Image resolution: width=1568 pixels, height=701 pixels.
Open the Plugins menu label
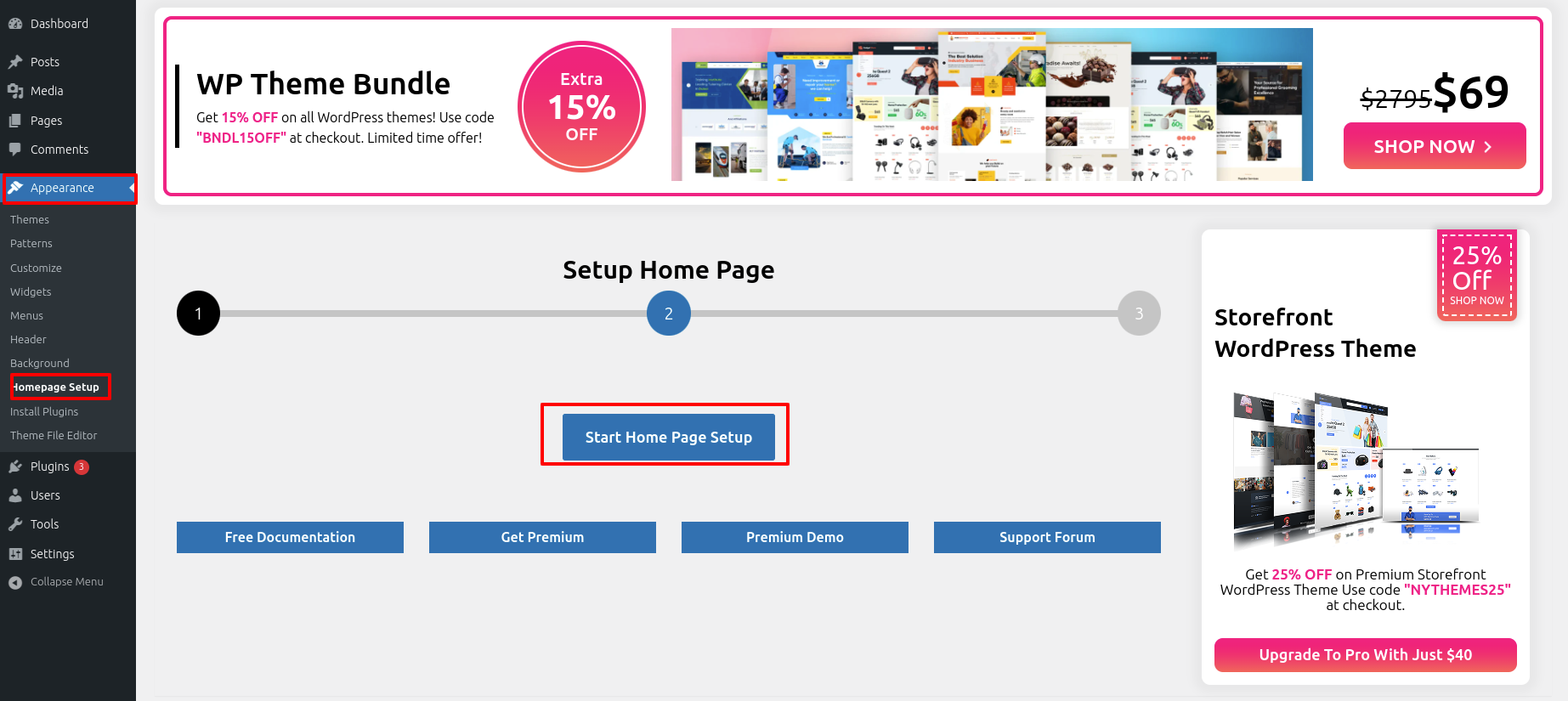click(50, 466)
